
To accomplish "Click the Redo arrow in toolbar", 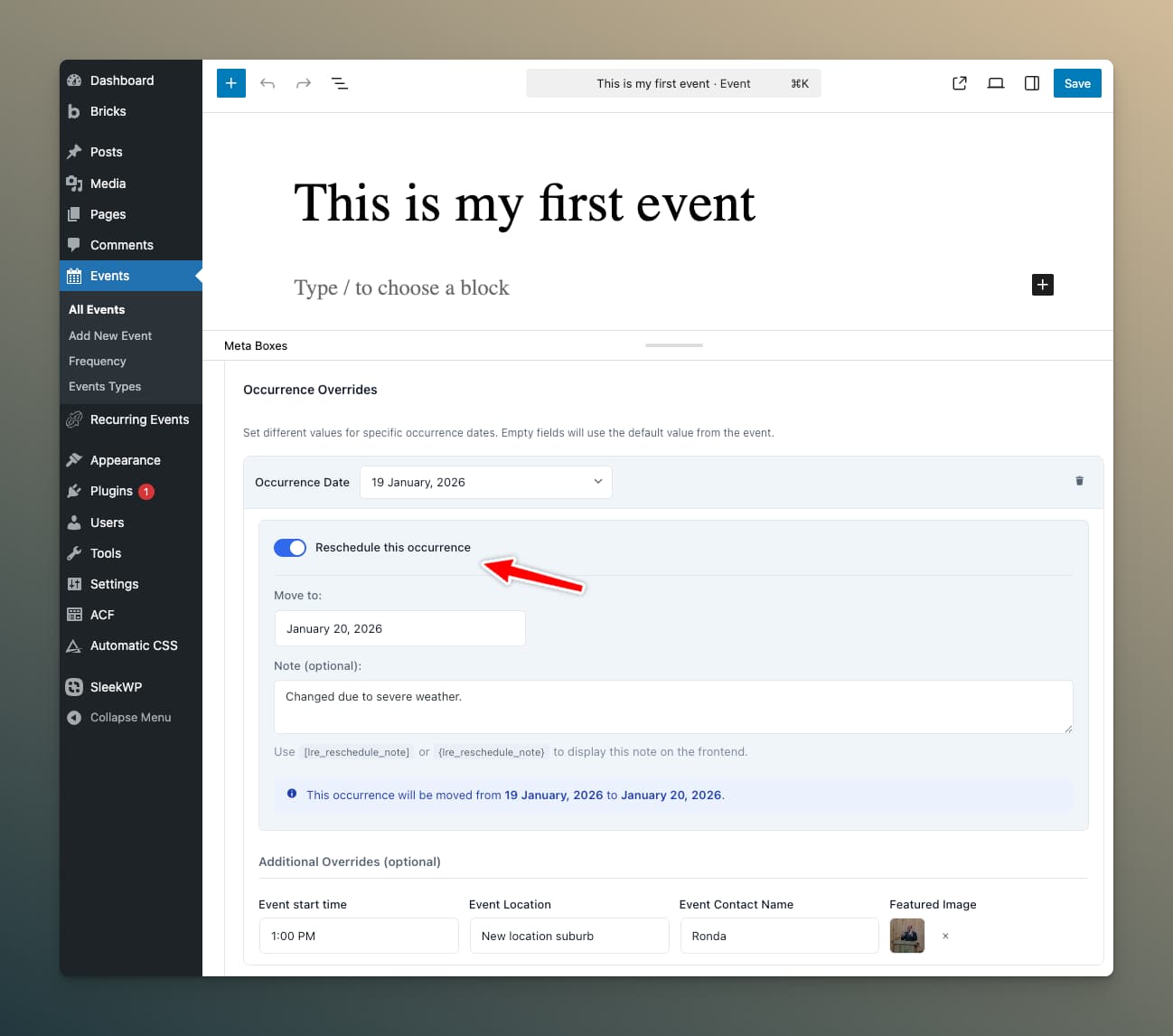I will click(304, 83).
